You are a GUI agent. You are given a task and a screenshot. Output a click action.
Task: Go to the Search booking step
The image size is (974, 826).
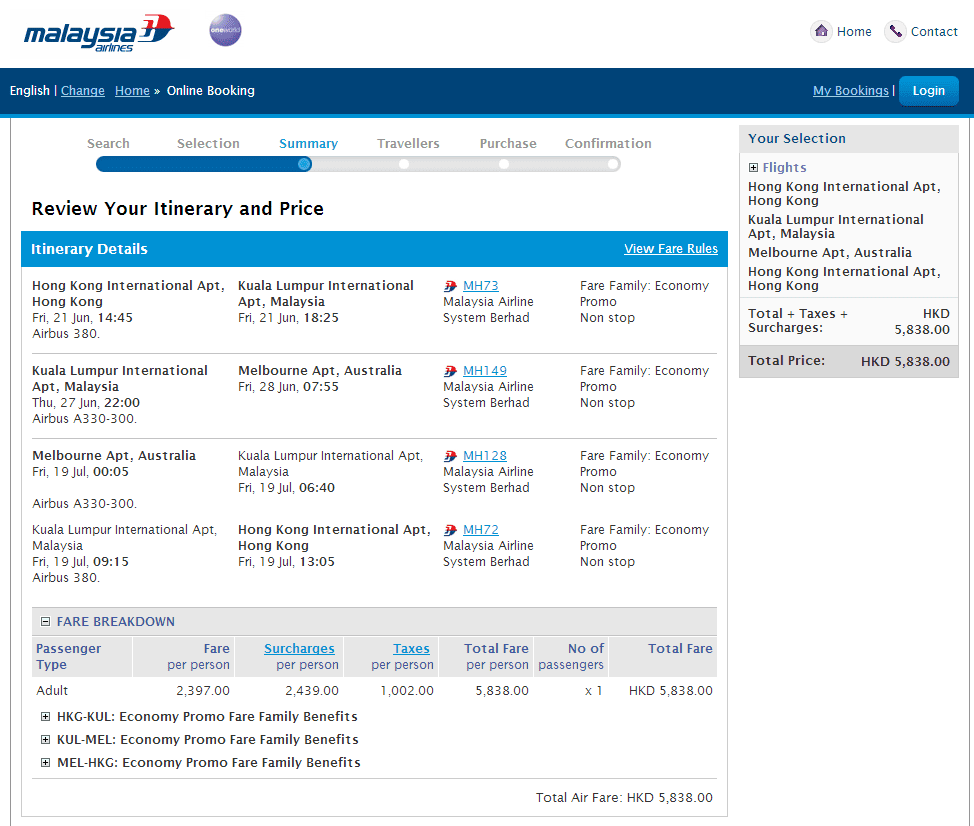click(x=108, y=144)
